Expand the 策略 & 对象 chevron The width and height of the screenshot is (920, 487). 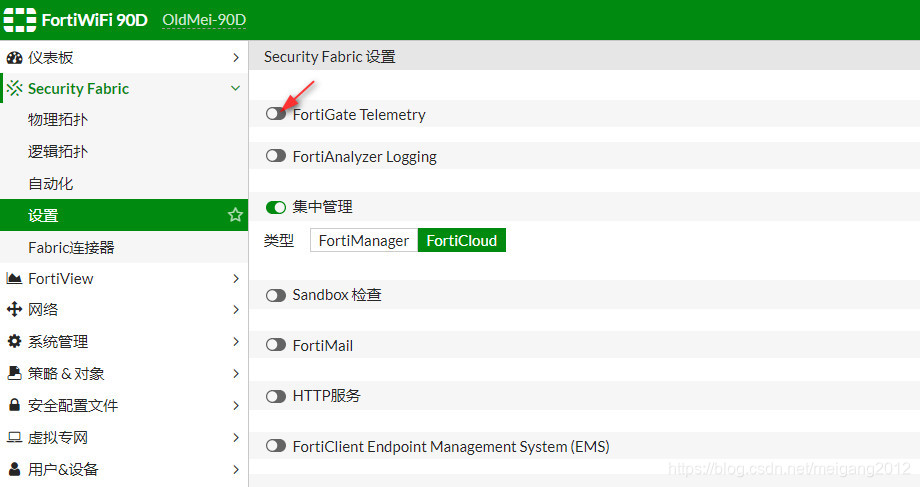pyautogui.click(x=236, y=373)
